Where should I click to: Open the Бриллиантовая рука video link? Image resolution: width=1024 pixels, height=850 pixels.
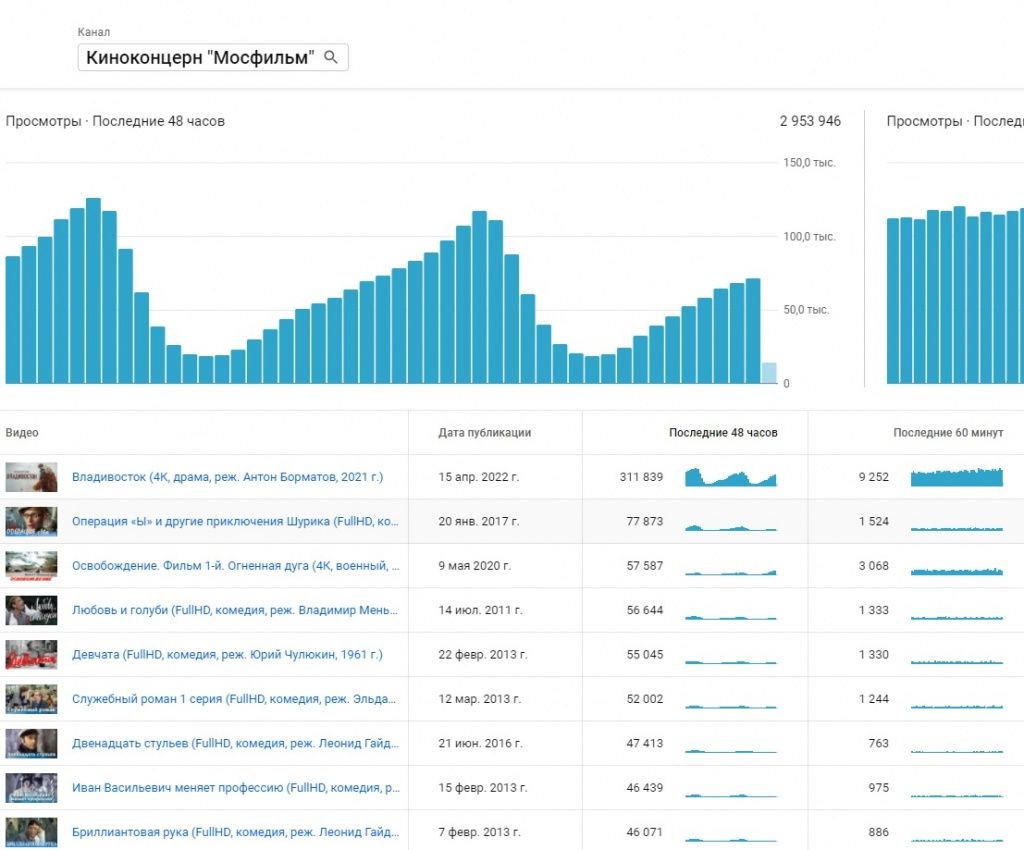click(235, 832)
